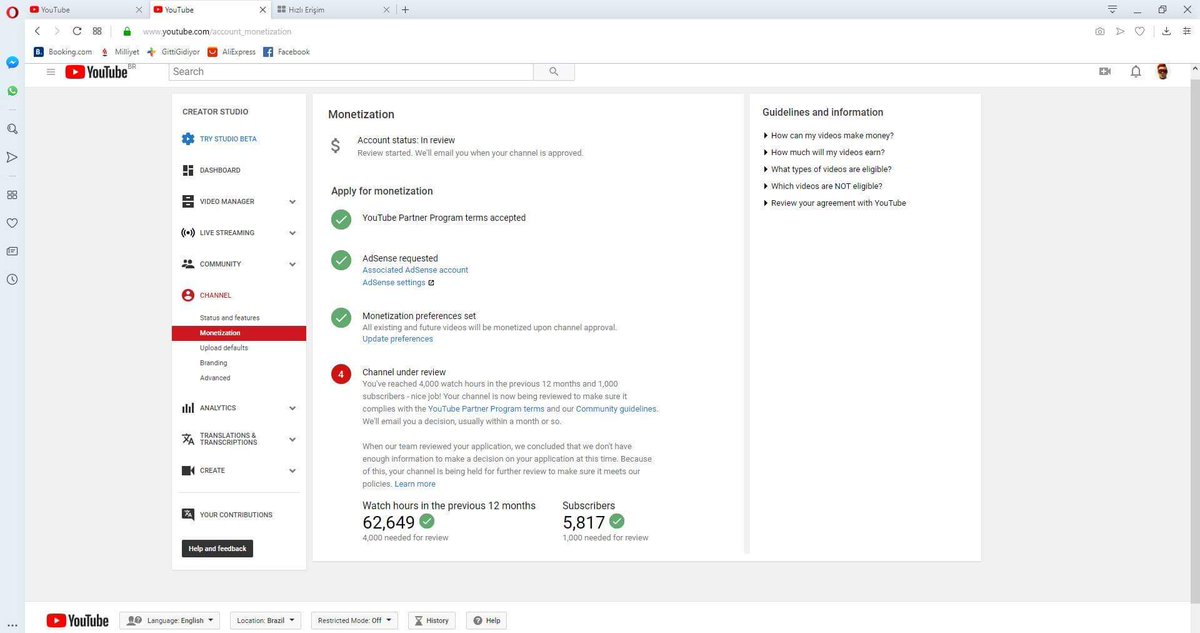The image size is (1200, 633).
Task: Open the AliExpress bookmark
Action: tap(232, 52)
